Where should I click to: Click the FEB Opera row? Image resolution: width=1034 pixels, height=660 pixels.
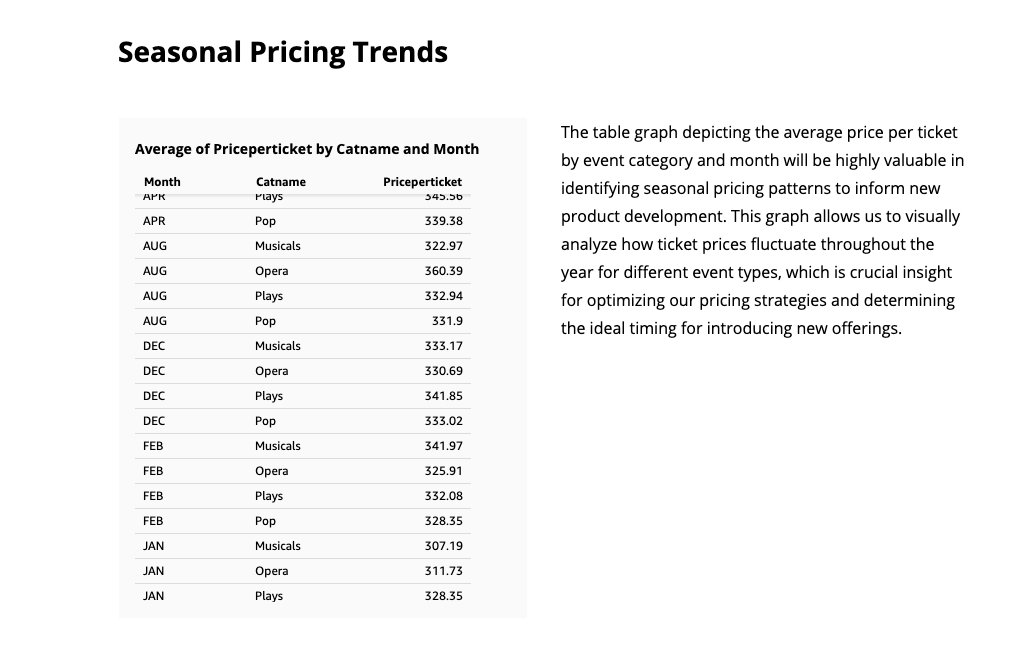point(303,471)
